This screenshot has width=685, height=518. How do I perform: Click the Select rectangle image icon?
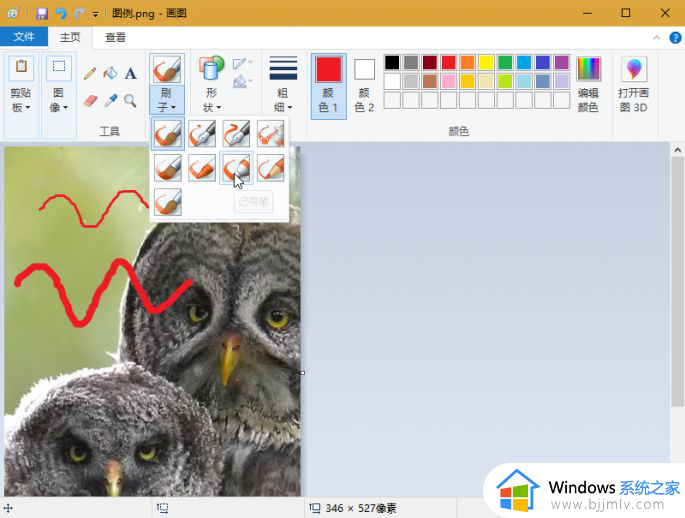point(59,69)
